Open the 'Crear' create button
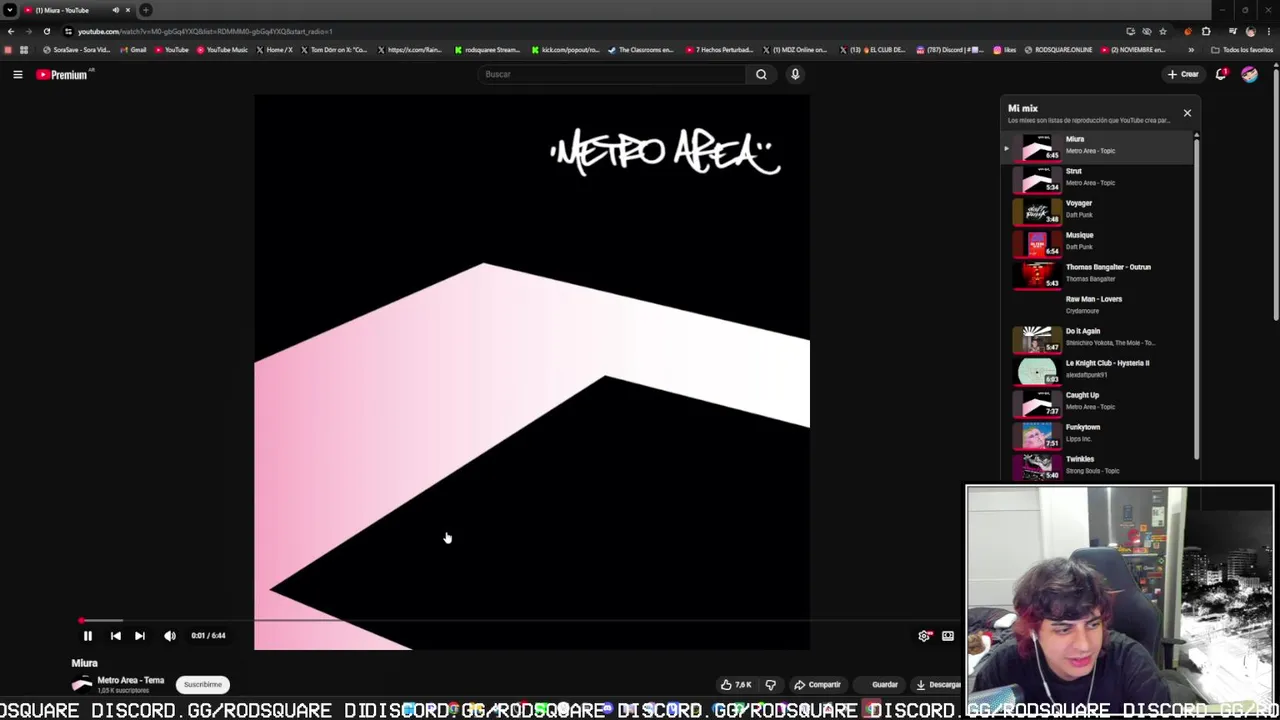The image size is (1280, 720). tap(1183, 74)
